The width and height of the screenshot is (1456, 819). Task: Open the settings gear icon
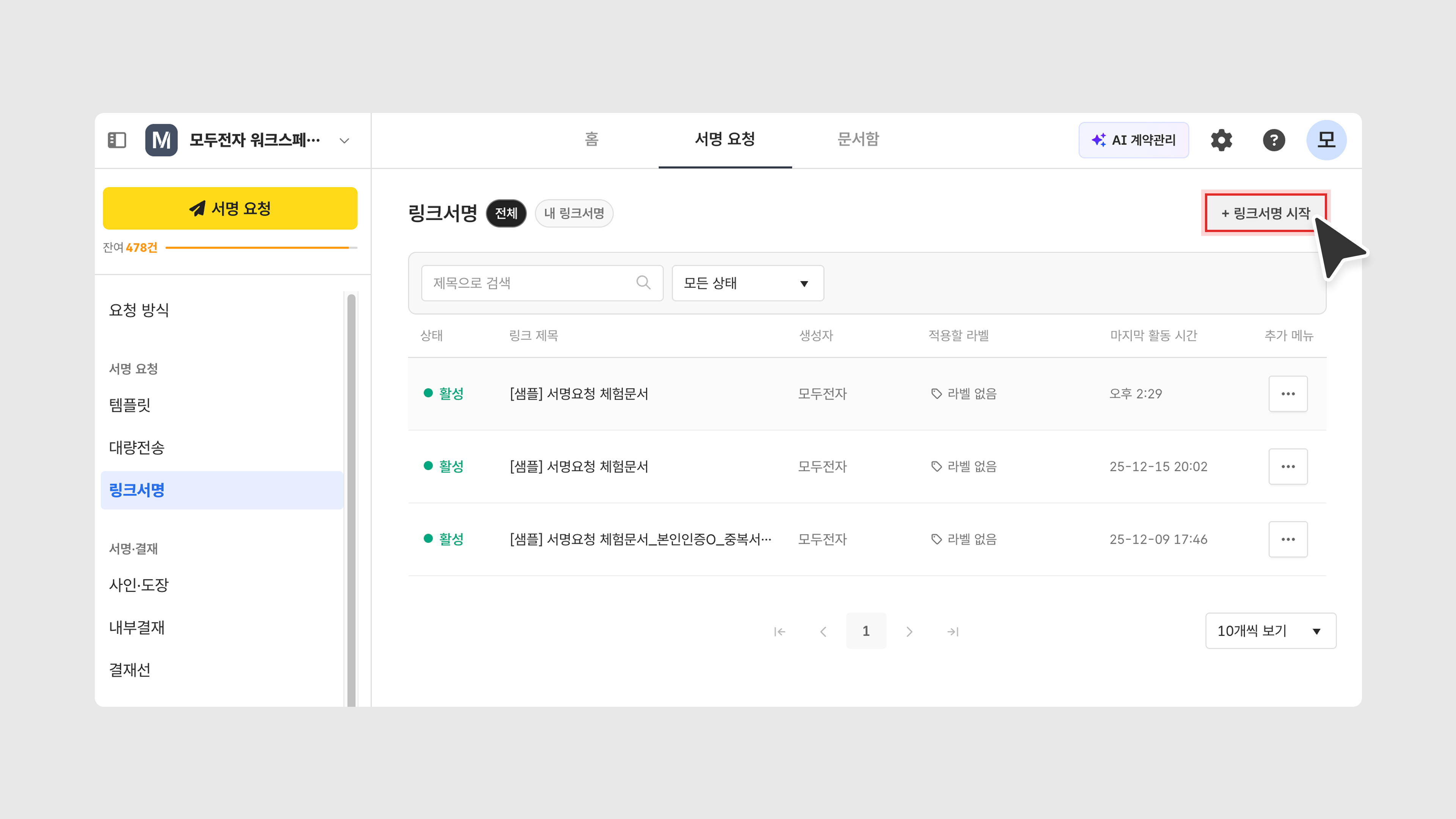pos(1221,140)
